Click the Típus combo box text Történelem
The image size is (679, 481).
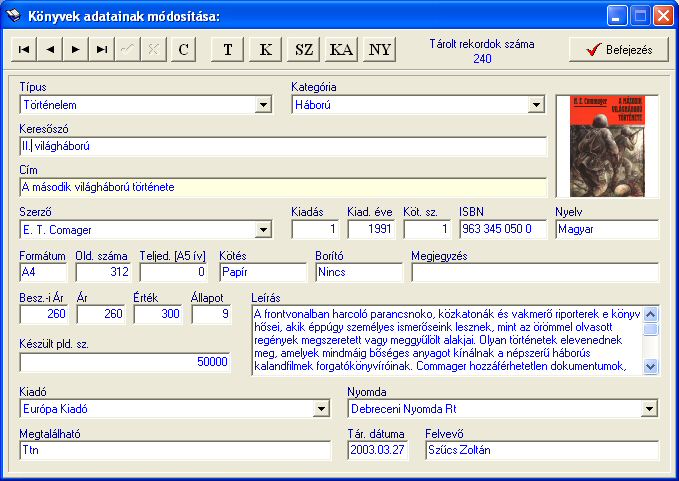coord(50,105)
